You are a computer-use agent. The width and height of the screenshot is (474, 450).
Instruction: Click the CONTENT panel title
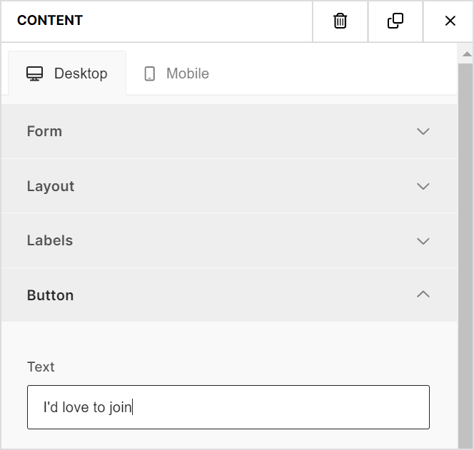50,21
